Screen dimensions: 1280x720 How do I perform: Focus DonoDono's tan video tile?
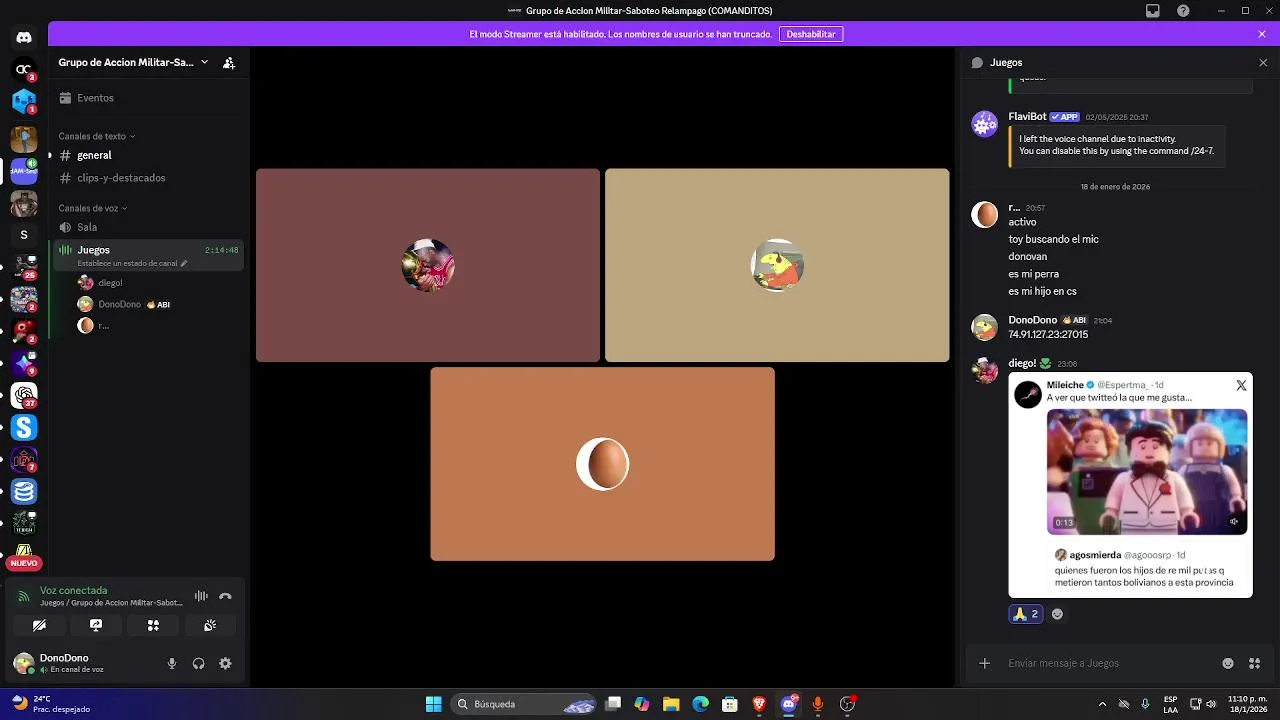(x=777, y=265)
